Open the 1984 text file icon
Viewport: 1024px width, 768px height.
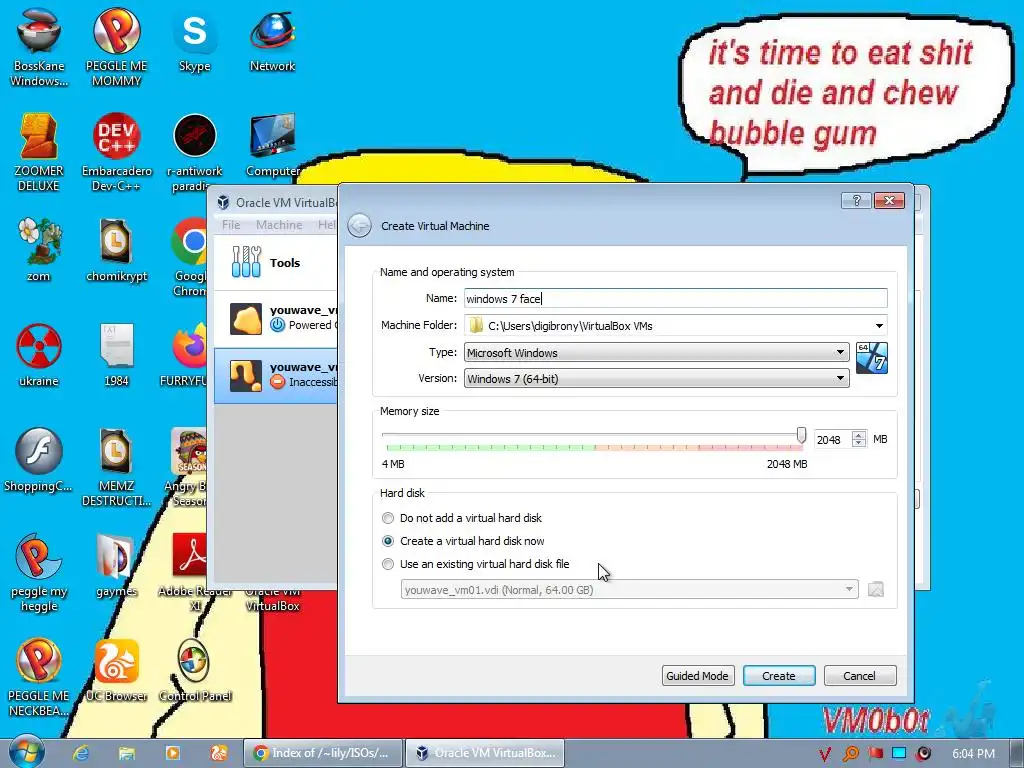click(116, 355)
